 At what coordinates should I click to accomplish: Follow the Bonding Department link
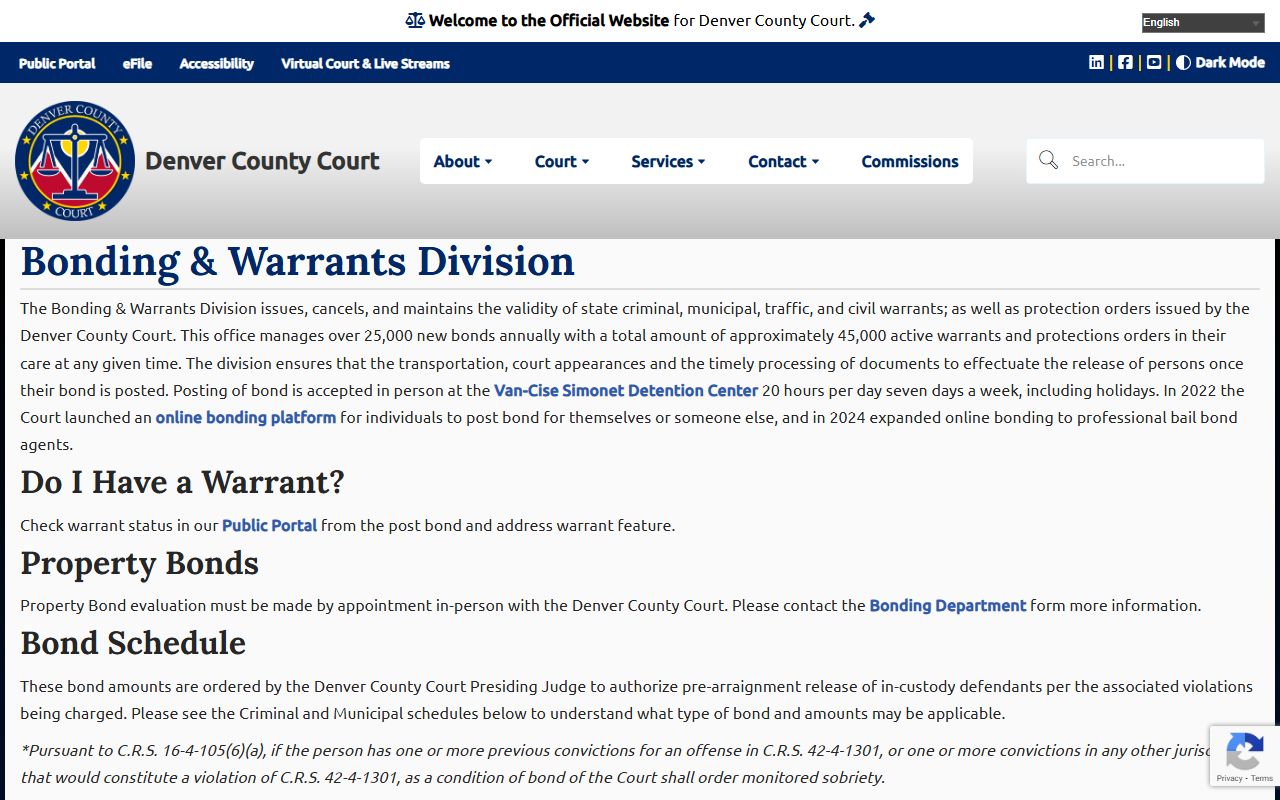pyautogui.click(x=948, y=605)
